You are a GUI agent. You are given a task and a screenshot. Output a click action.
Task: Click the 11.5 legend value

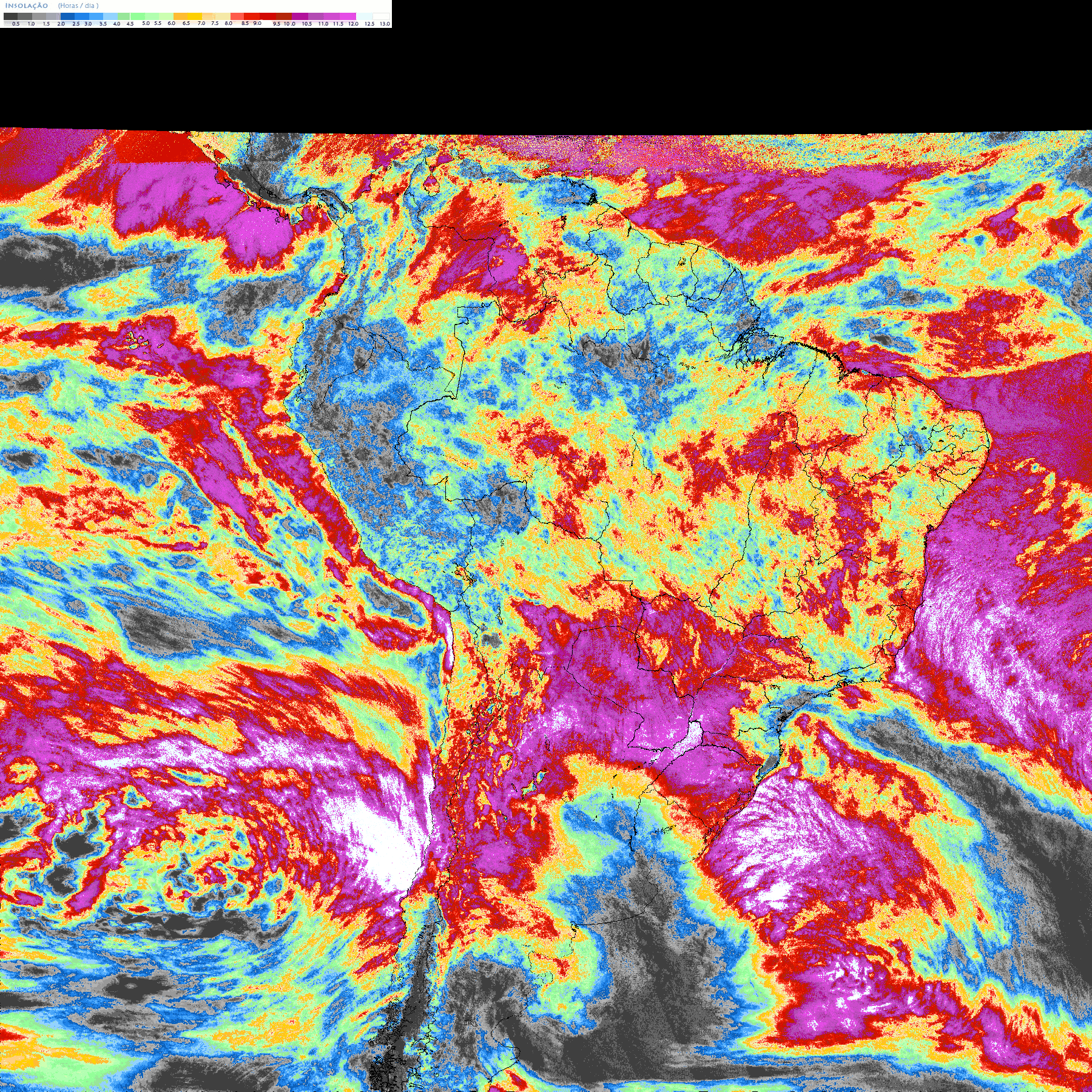point(339,24)
